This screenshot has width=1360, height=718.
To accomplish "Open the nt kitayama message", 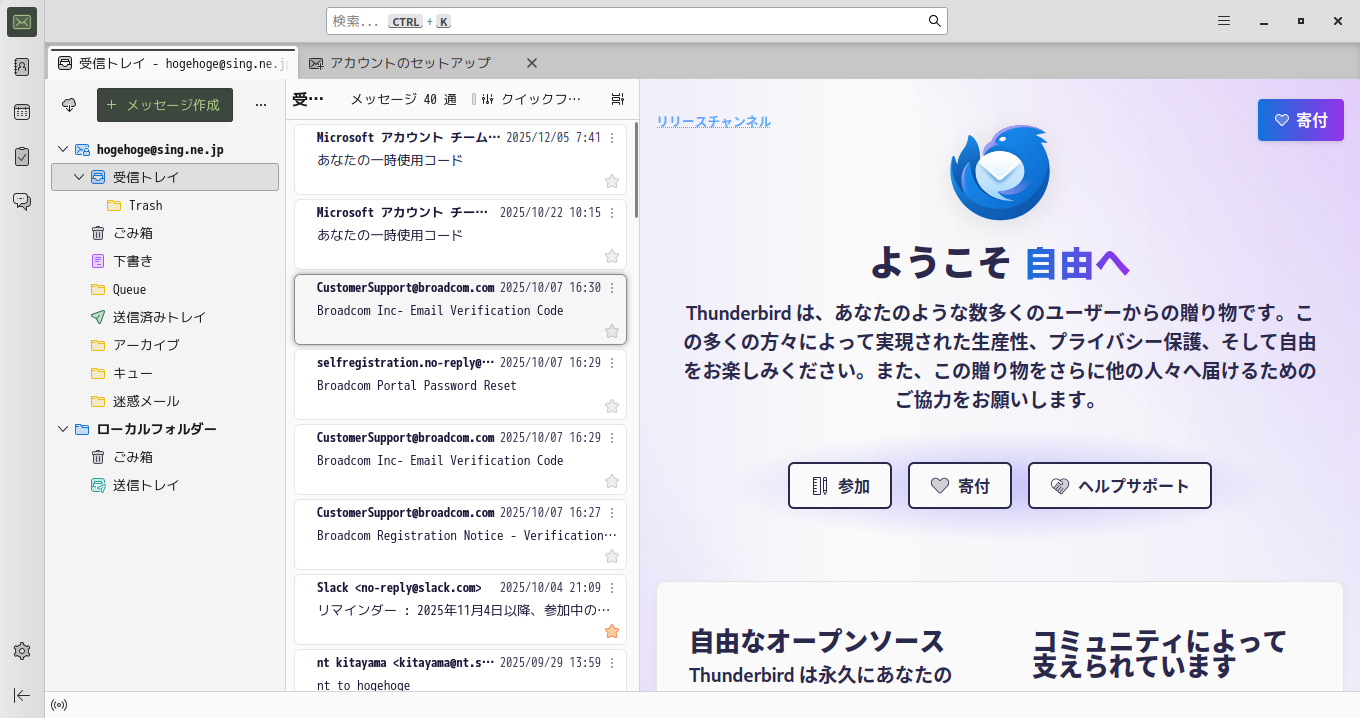I will [460, 671].
